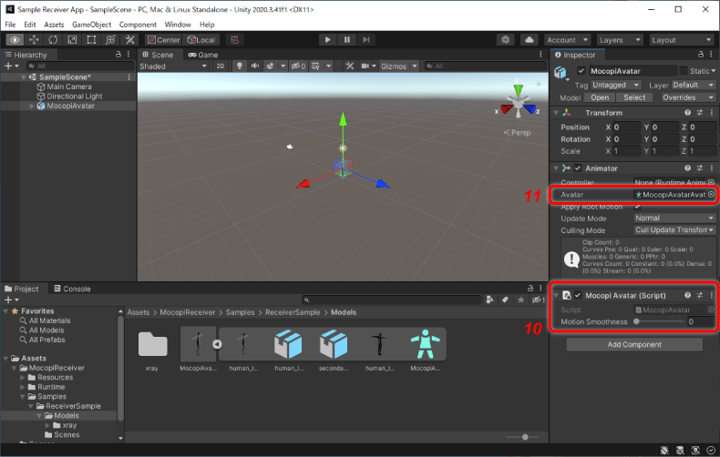The image size is (720, 457).
Task: Open the Culling Mode dropdown
Action: (674, 230)
